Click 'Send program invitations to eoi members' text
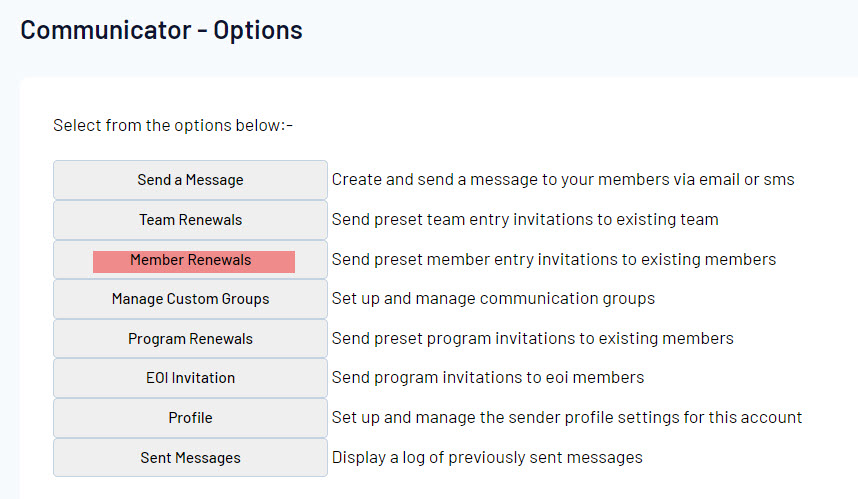This screenshot has height=499, width=858. [x=488, y=378]
